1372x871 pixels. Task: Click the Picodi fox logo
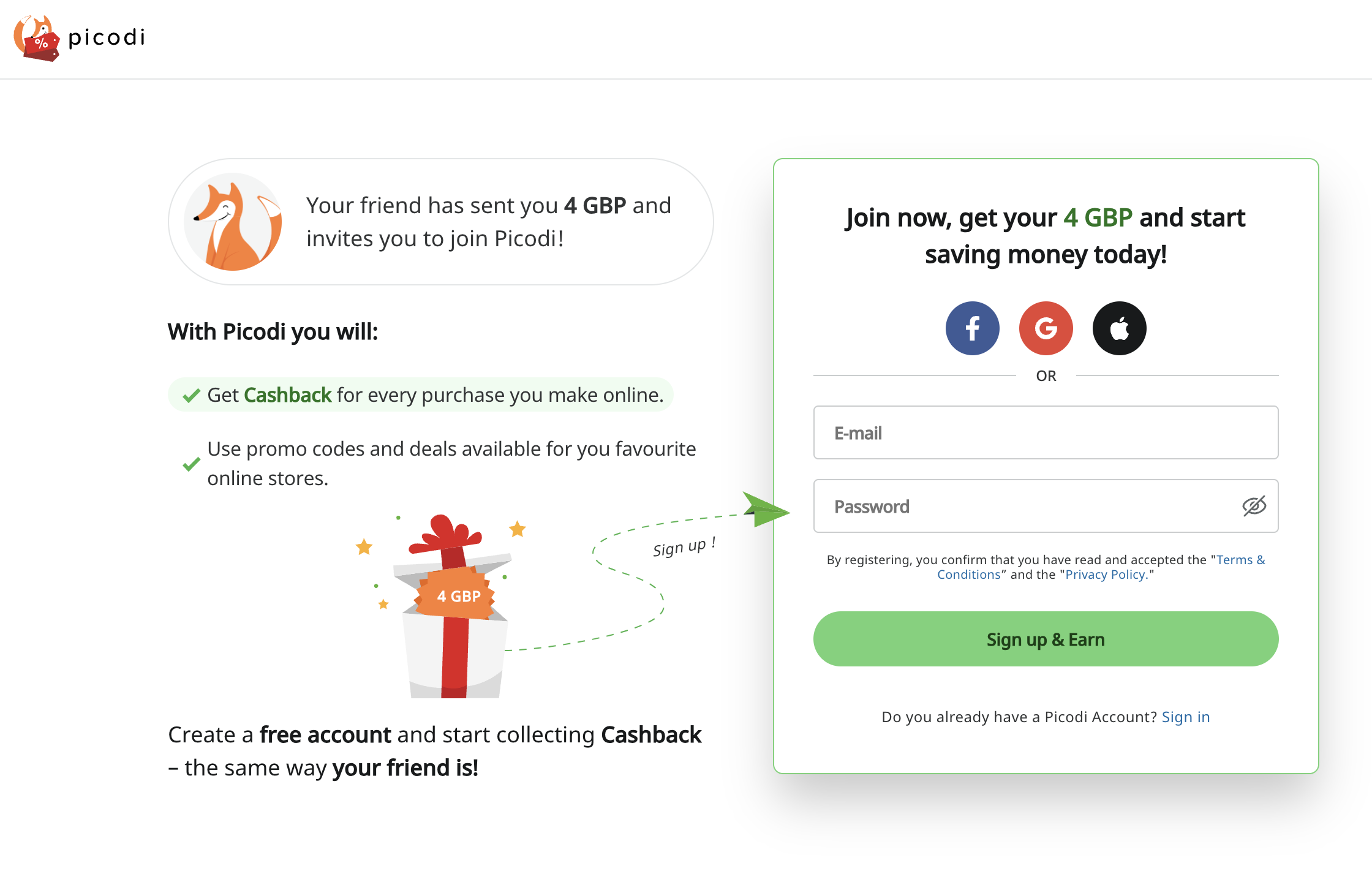tap(38, 38)
